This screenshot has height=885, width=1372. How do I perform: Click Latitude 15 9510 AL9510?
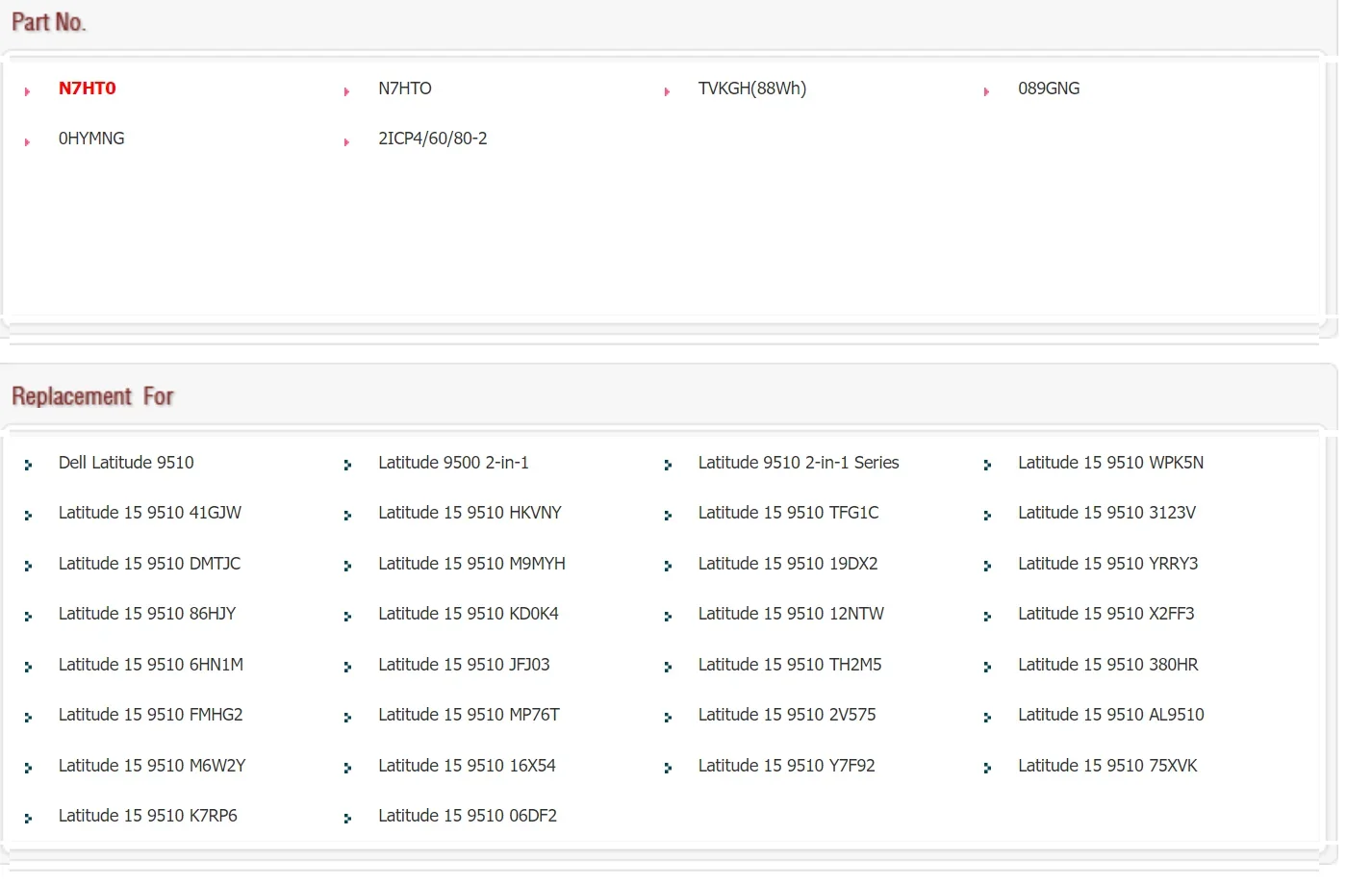click(1111, 715)
